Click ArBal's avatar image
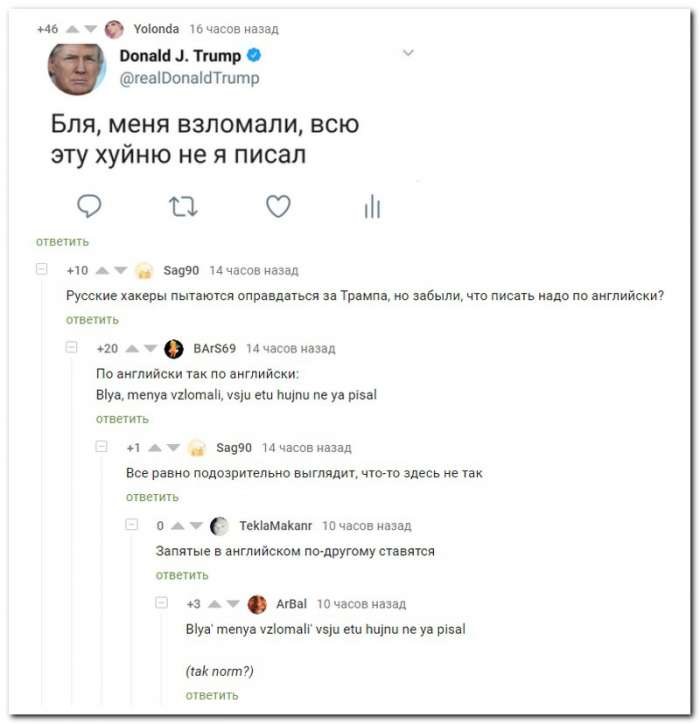The width and height of the screenshot is (700, 724). pos(257,604)
